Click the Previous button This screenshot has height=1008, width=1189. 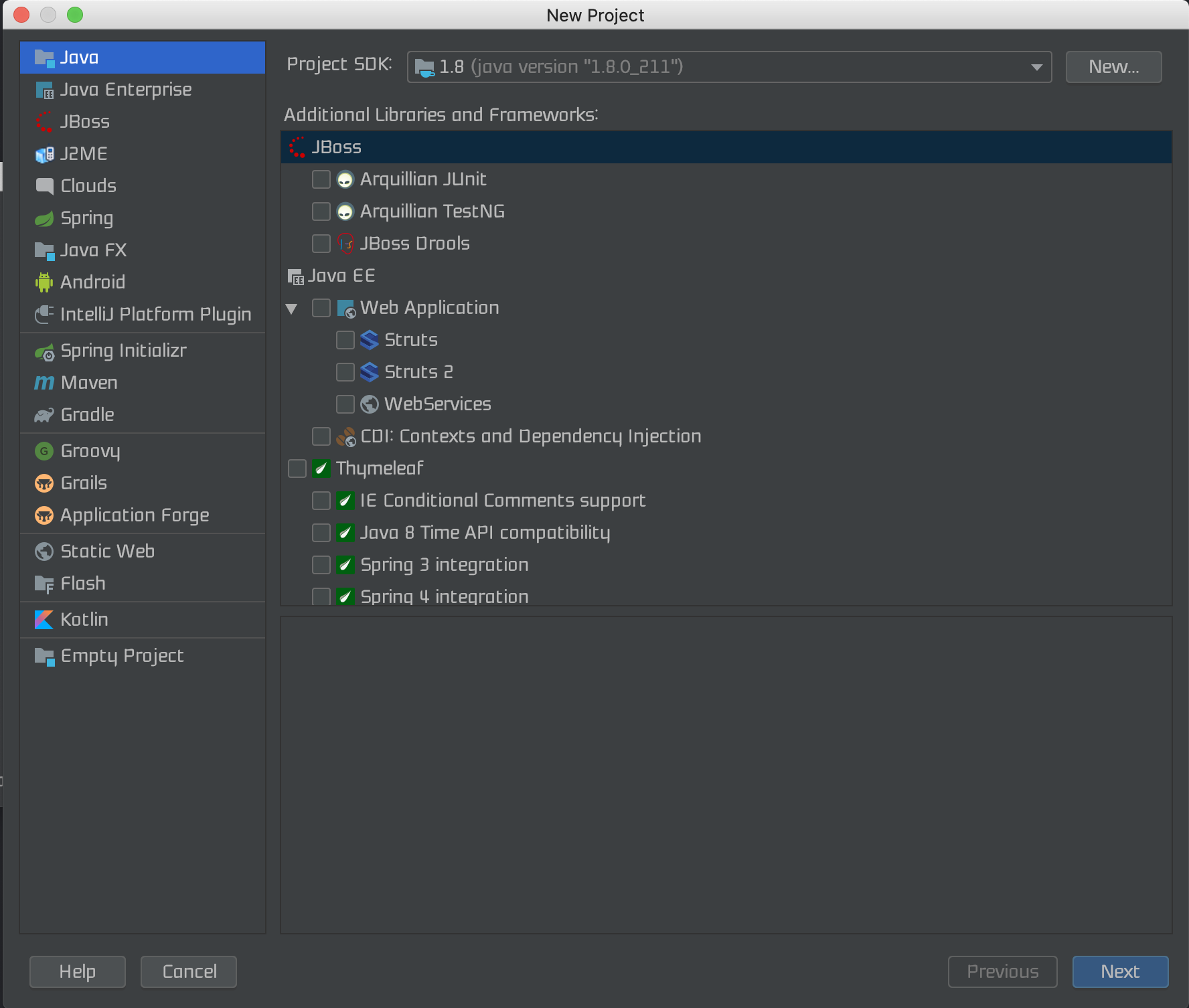(x=1003, y=972)
